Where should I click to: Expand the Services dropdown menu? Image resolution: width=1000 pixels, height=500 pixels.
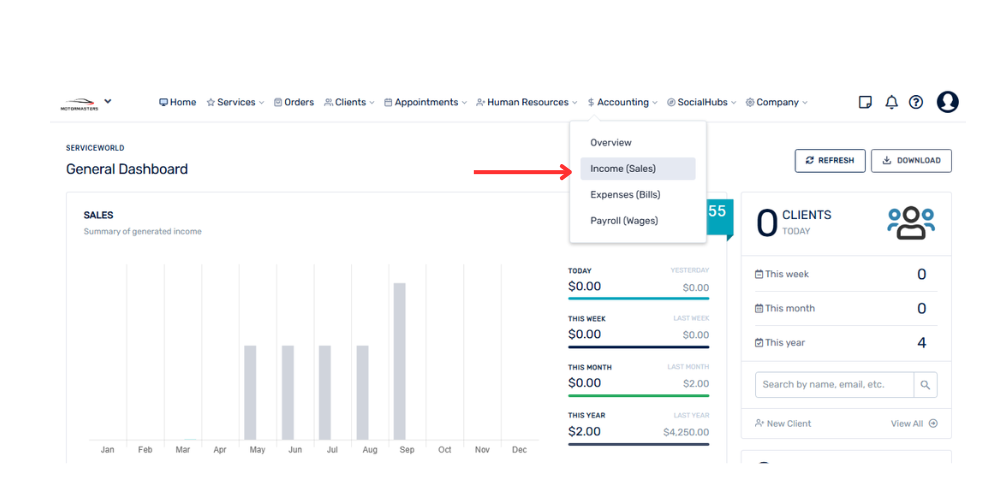tap(235, 102)
